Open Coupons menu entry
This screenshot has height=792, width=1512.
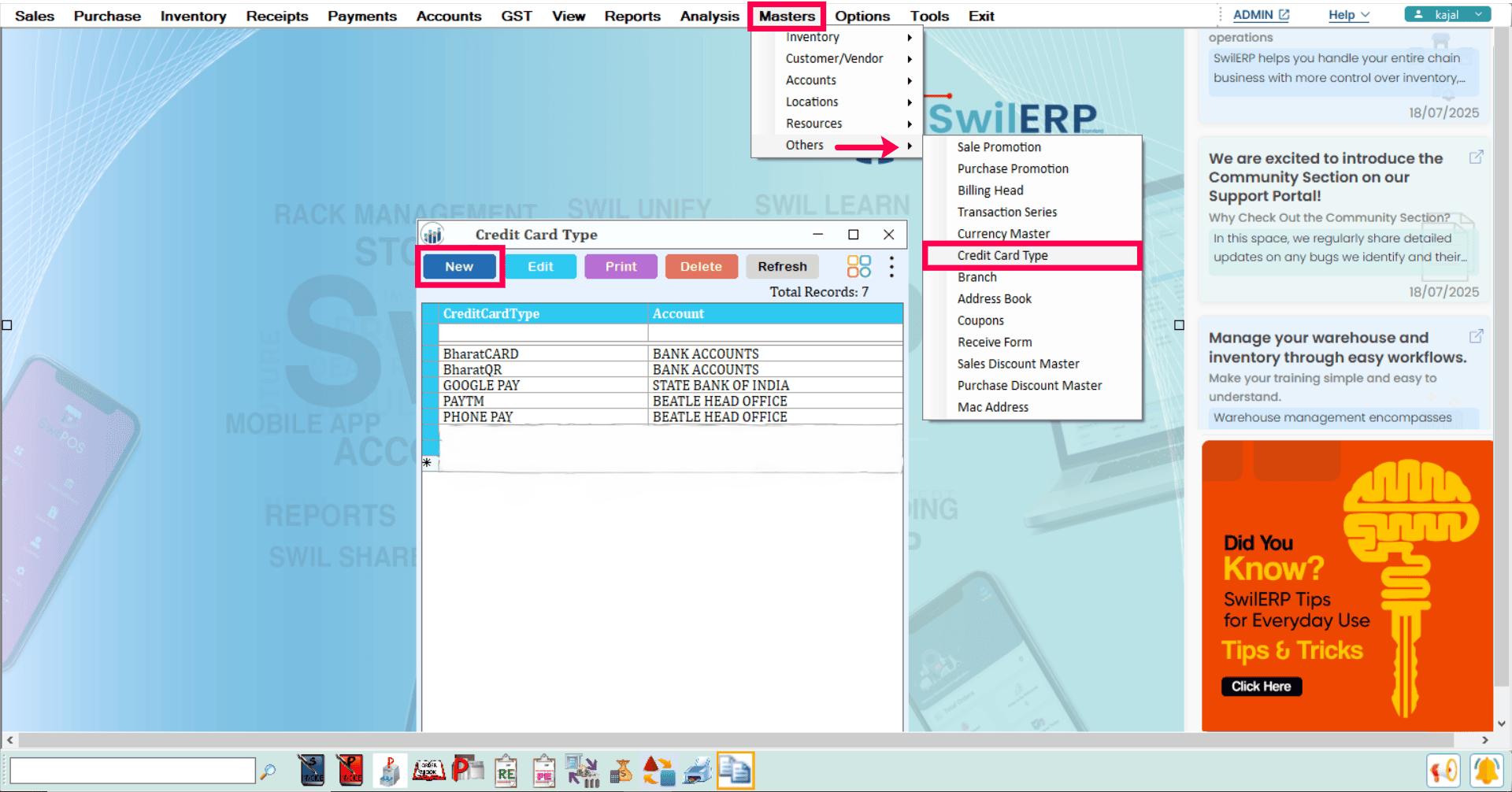(x=1032, y=320)
